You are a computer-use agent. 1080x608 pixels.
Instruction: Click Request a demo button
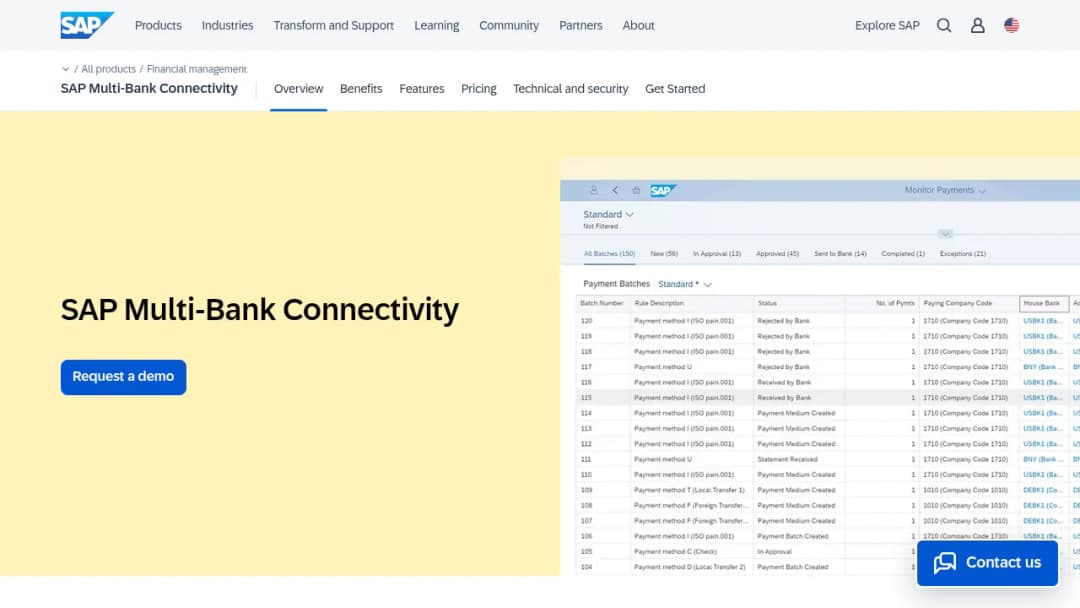[123, 377]
